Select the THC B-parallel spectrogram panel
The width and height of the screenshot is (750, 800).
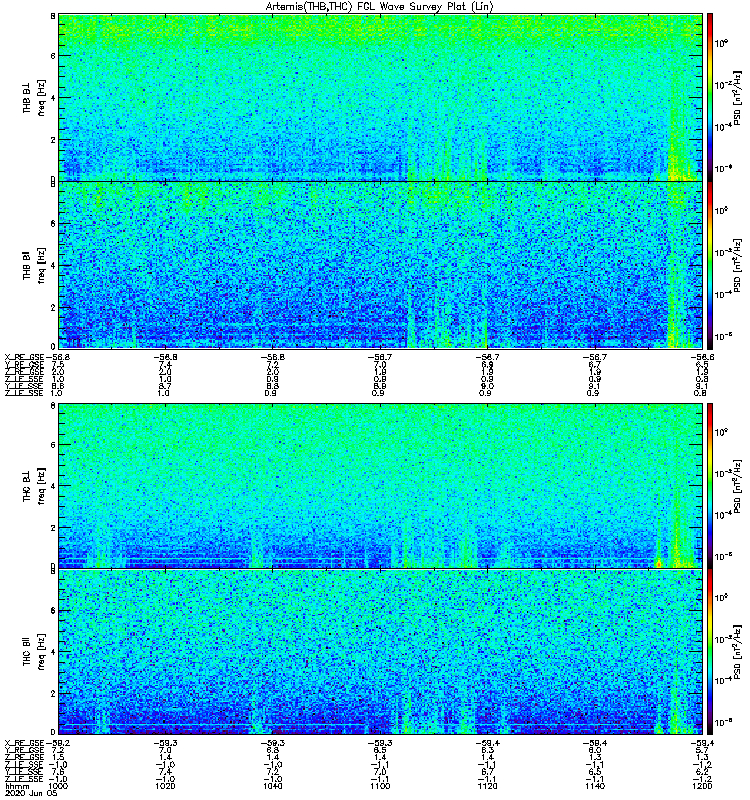(x=380, y=652)
